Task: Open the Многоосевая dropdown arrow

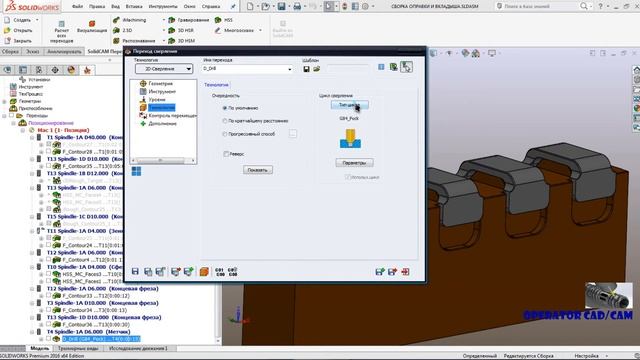Action: coord(260,30)
